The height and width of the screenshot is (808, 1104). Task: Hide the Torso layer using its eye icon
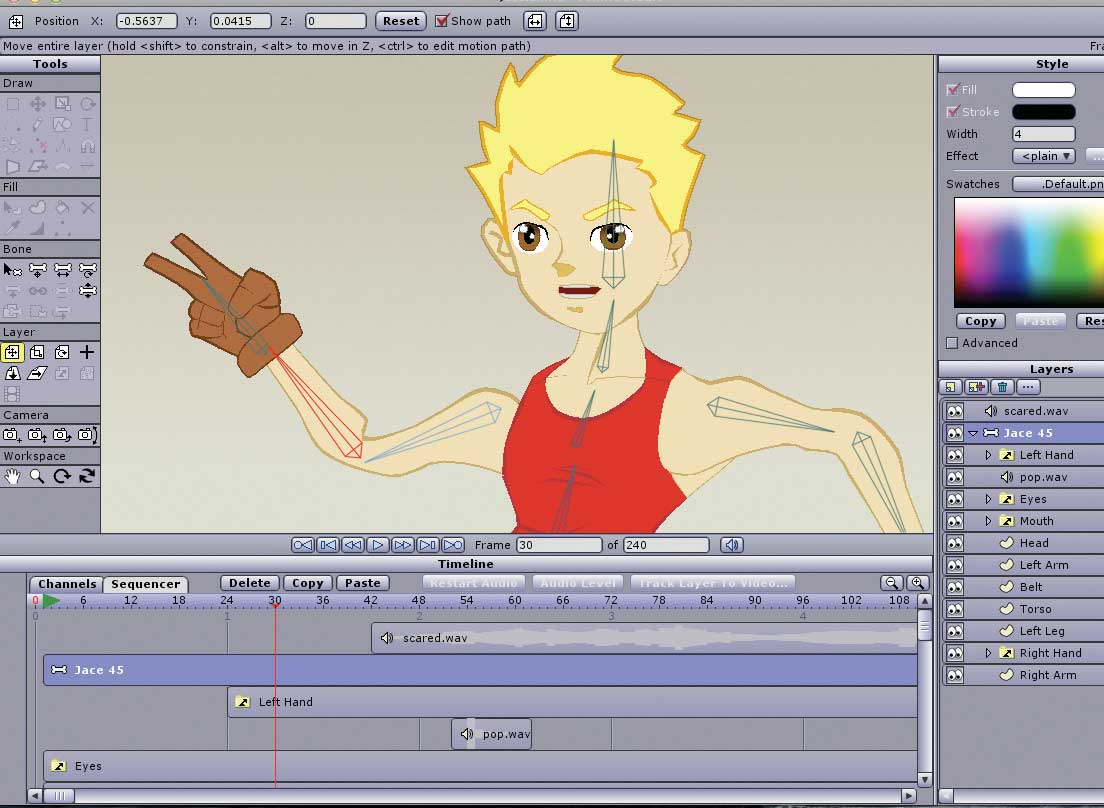tap(954, 609)
